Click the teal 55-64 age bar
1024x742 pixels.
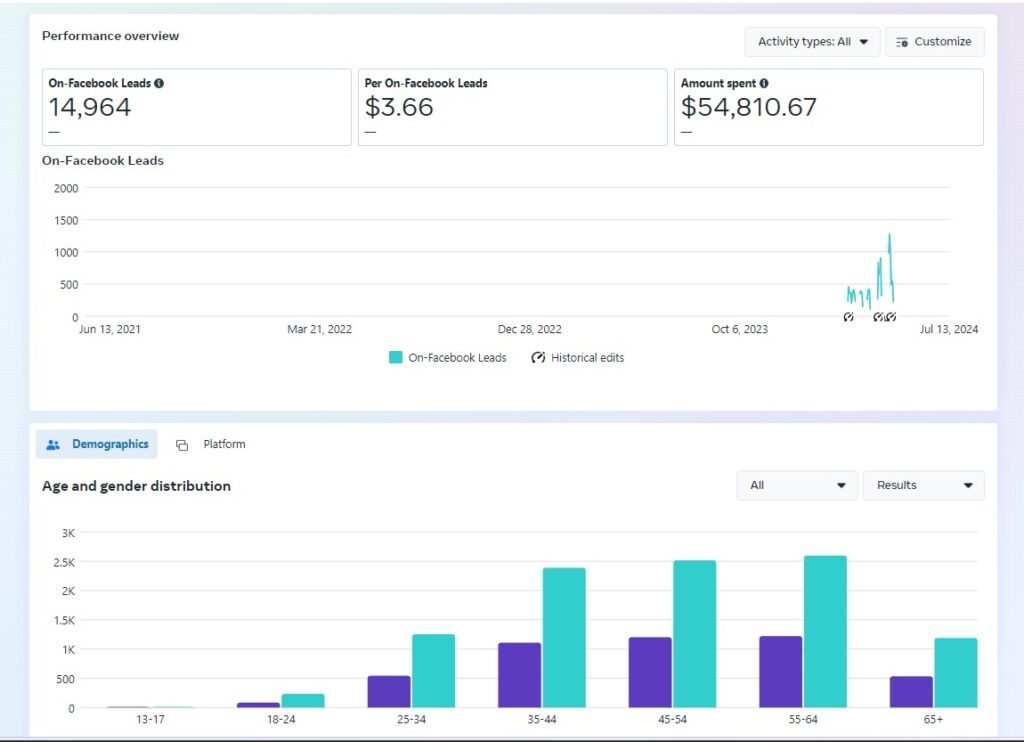pos(825,632)
